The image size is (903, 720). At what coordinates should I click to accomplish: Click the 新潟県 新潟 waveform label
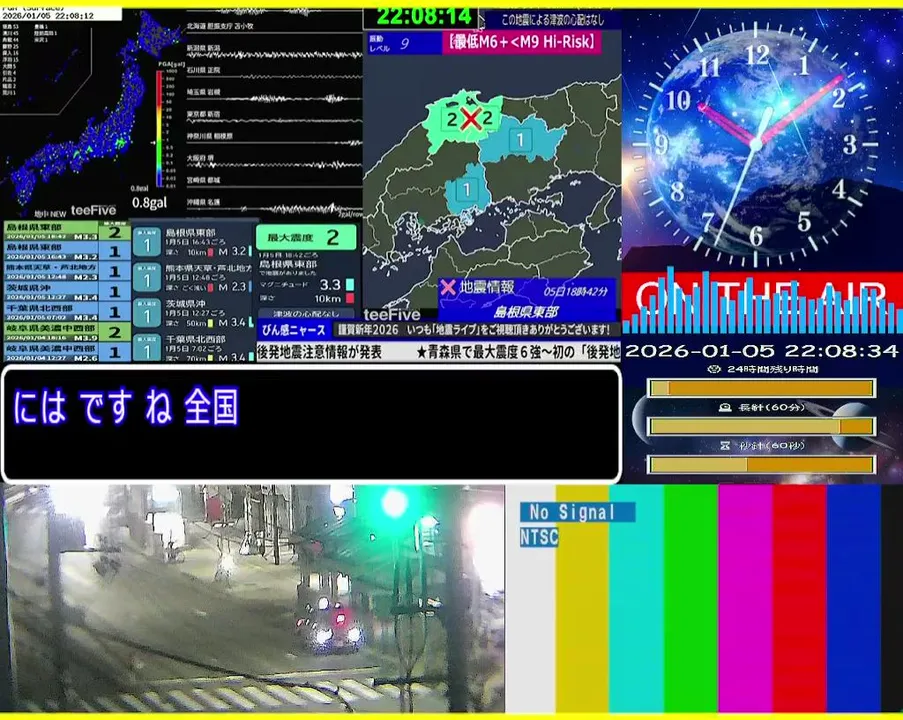[x=203, y=48]
